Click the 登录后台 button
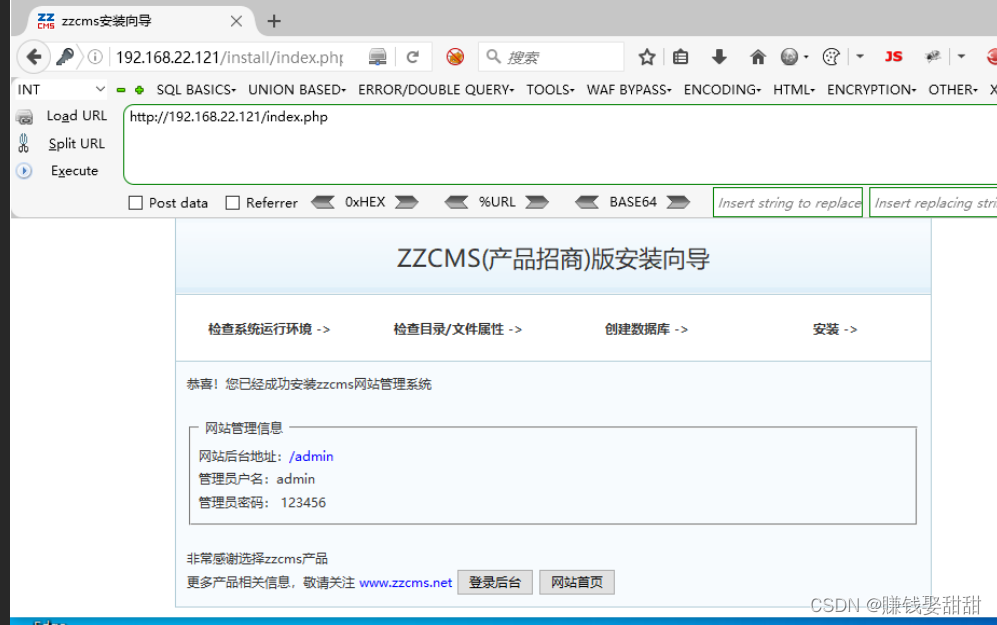The image size is (997, 625). click(495, 582)
